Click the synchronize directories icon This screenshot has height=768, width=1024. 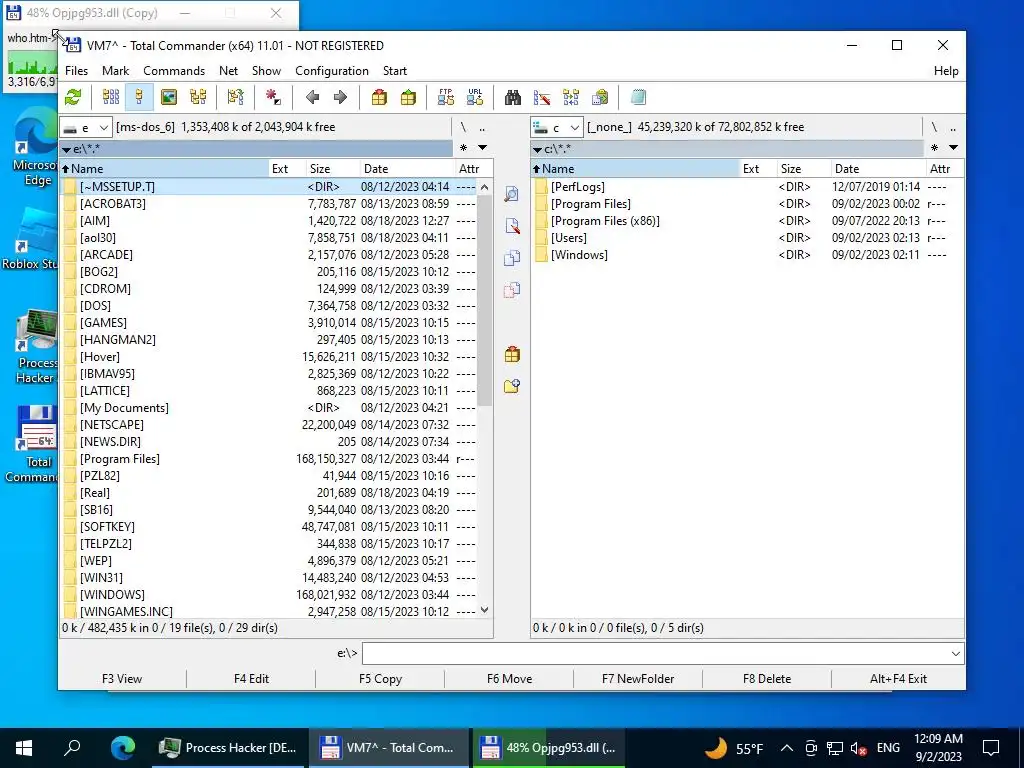[571, 97]
